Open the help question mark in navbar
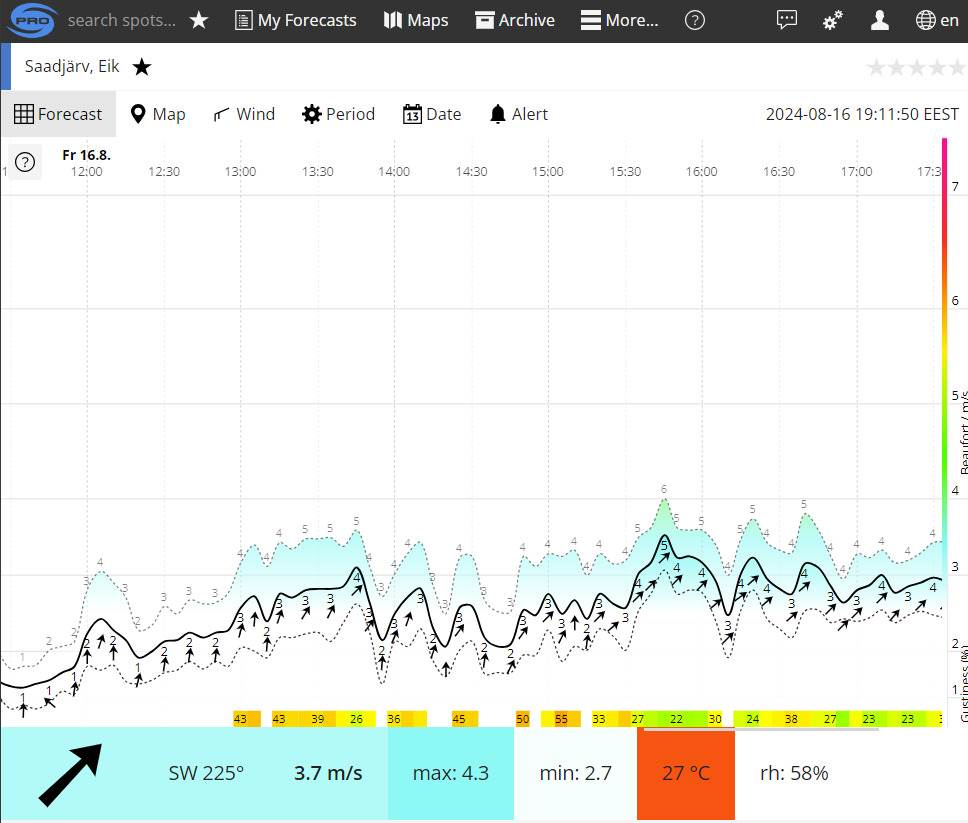Viewport: 968px width, 823px height. [x=694, y=20]
